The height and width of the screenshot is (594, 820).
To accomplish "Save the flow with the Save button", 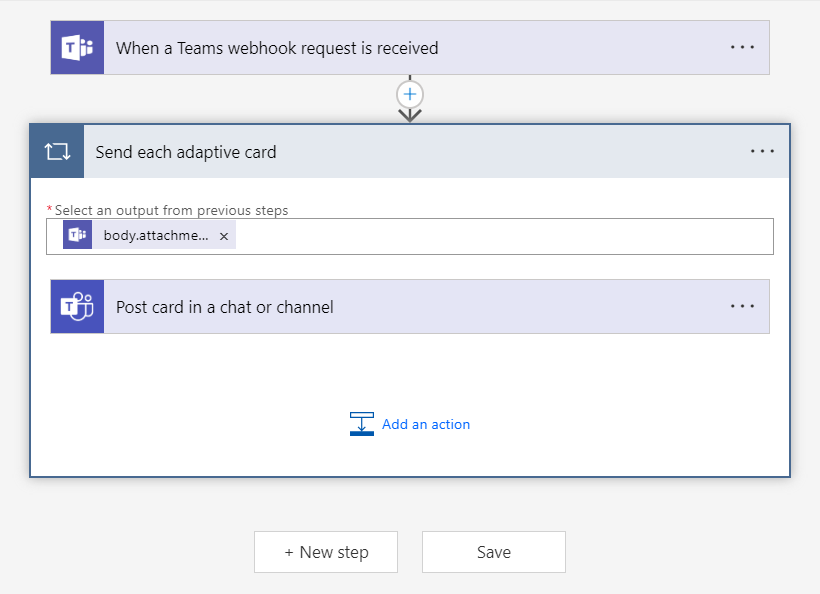I will [x=493, y=552].
